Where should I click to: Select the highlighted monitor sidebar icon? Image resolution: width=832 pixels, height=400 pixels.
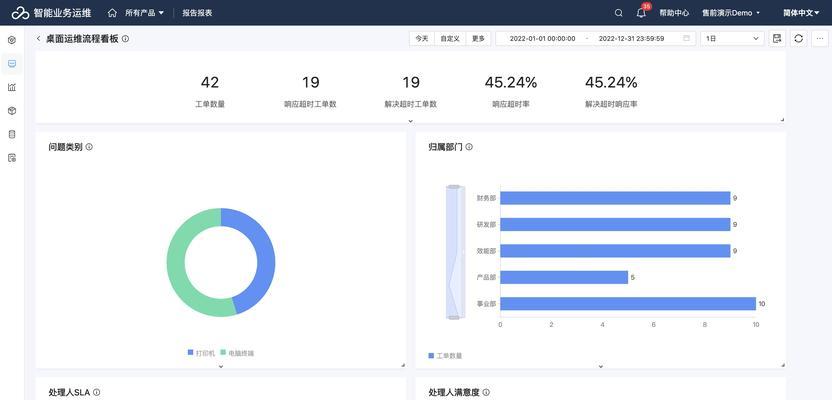pyautogui.click(x=12, y=64)
